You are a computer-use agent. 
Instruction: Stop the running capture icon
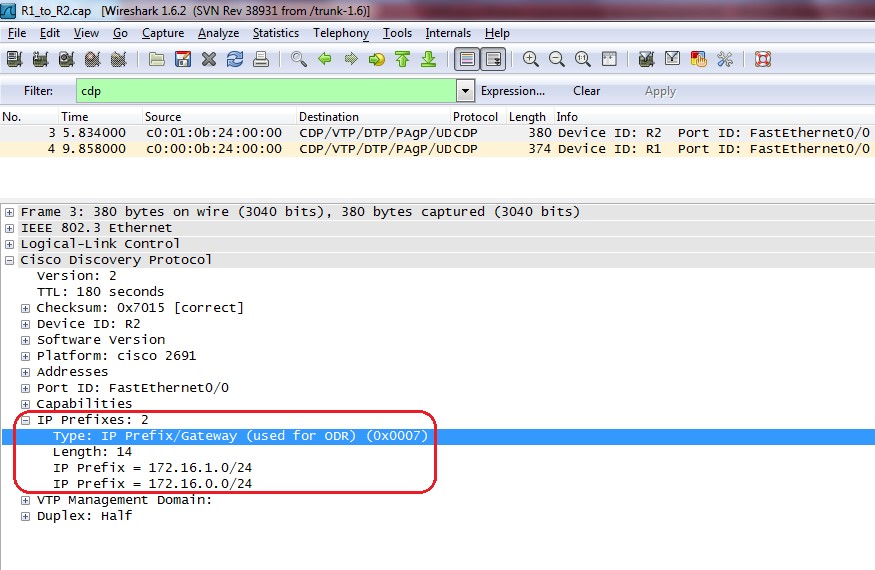[93, 59]
